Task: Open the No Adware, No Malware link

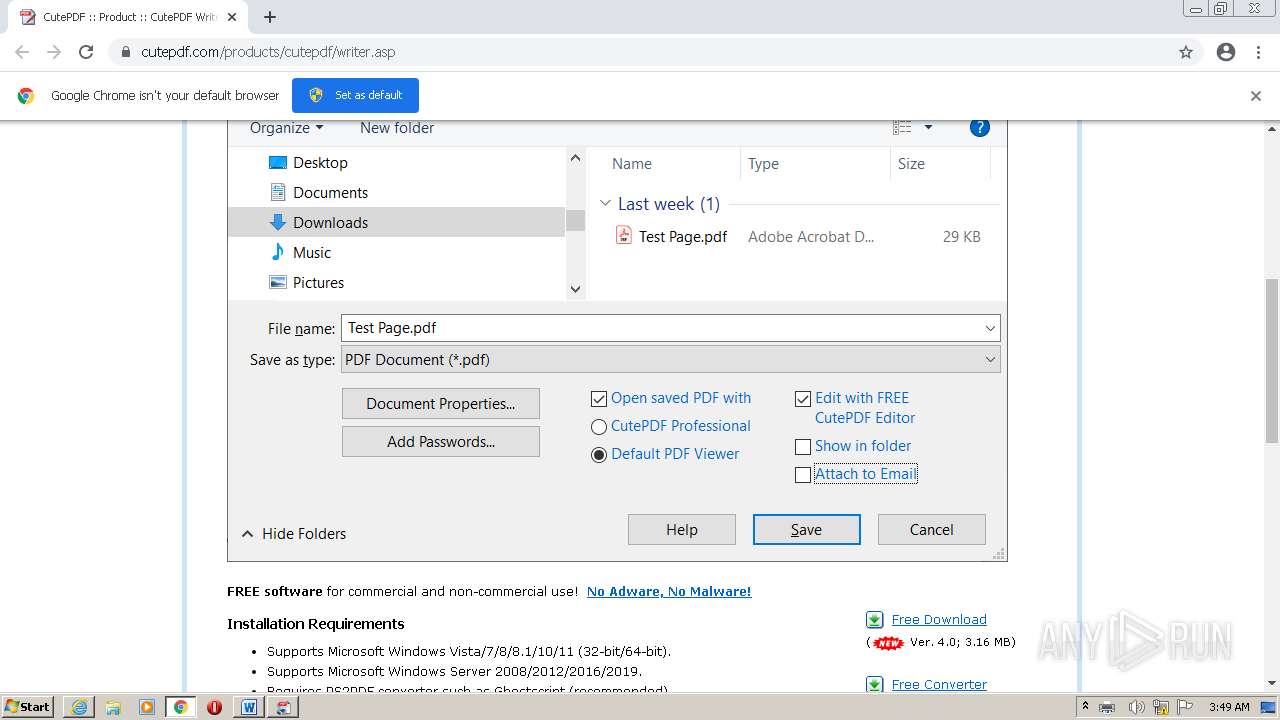Action: [669, 591]
